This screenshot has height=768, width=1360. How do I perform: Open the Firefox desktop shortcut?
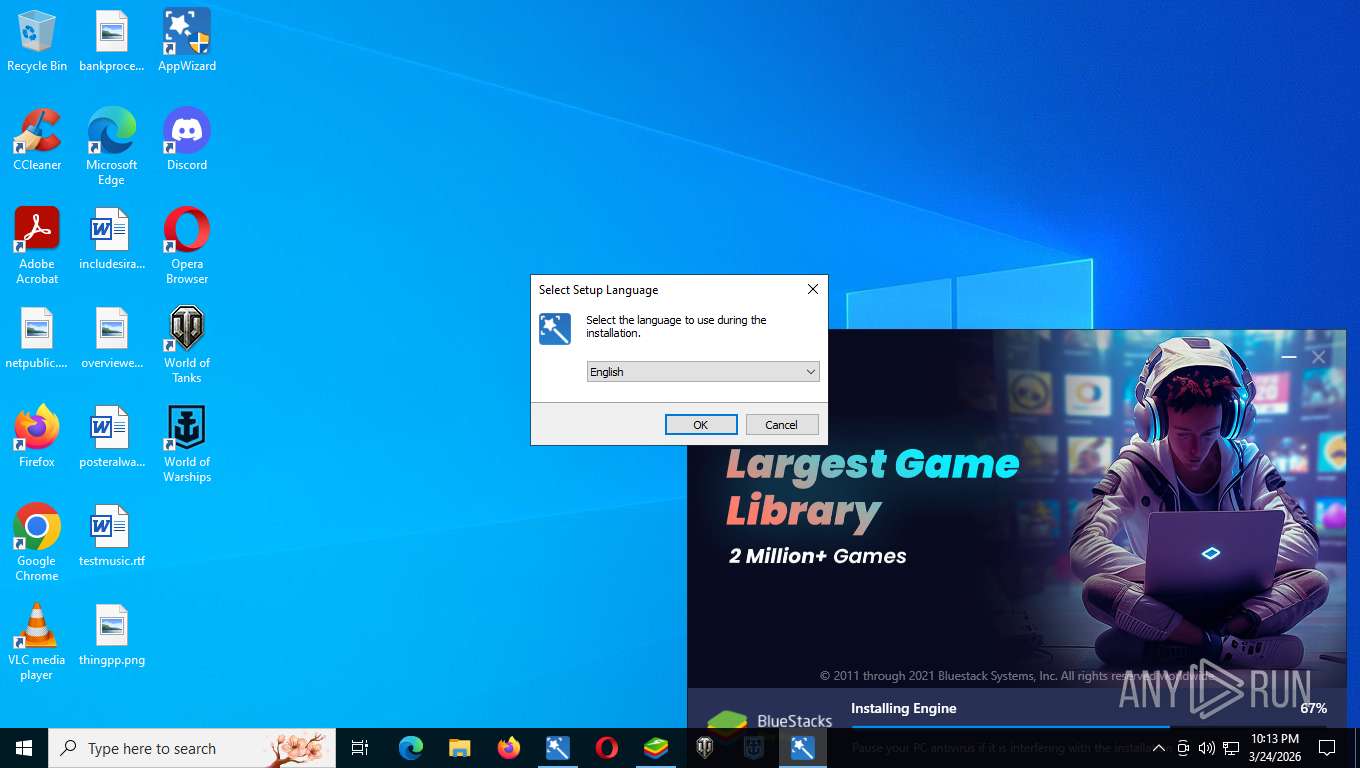tap(37, 437)
